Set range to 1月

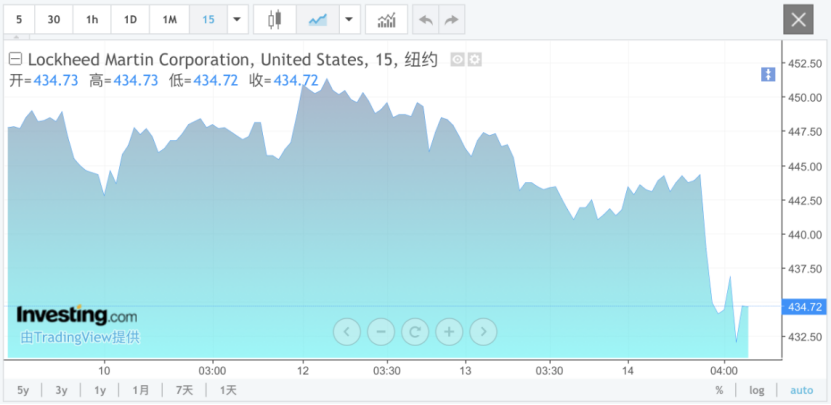pos(141,391)
